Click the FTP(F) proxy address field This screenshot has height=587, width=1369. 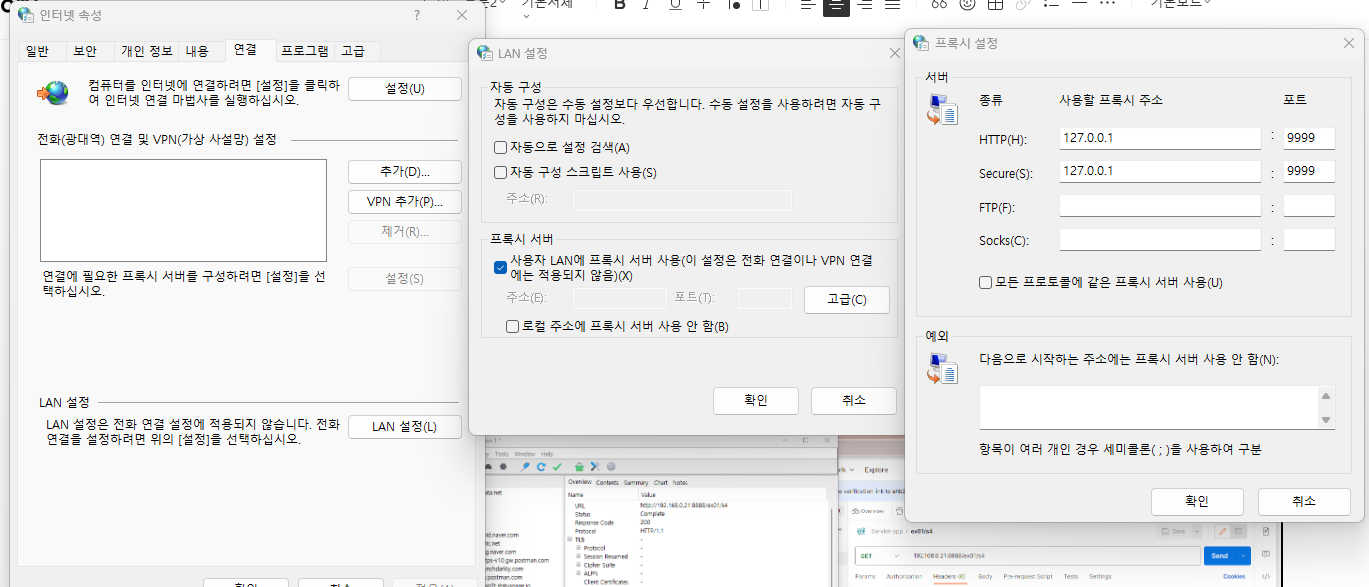1160,206
